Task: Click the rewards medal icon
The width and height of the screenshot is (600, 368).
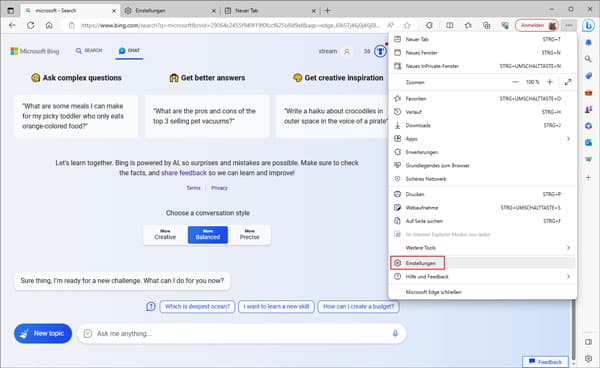Action: pyautogui.click(x=380, y=51)
